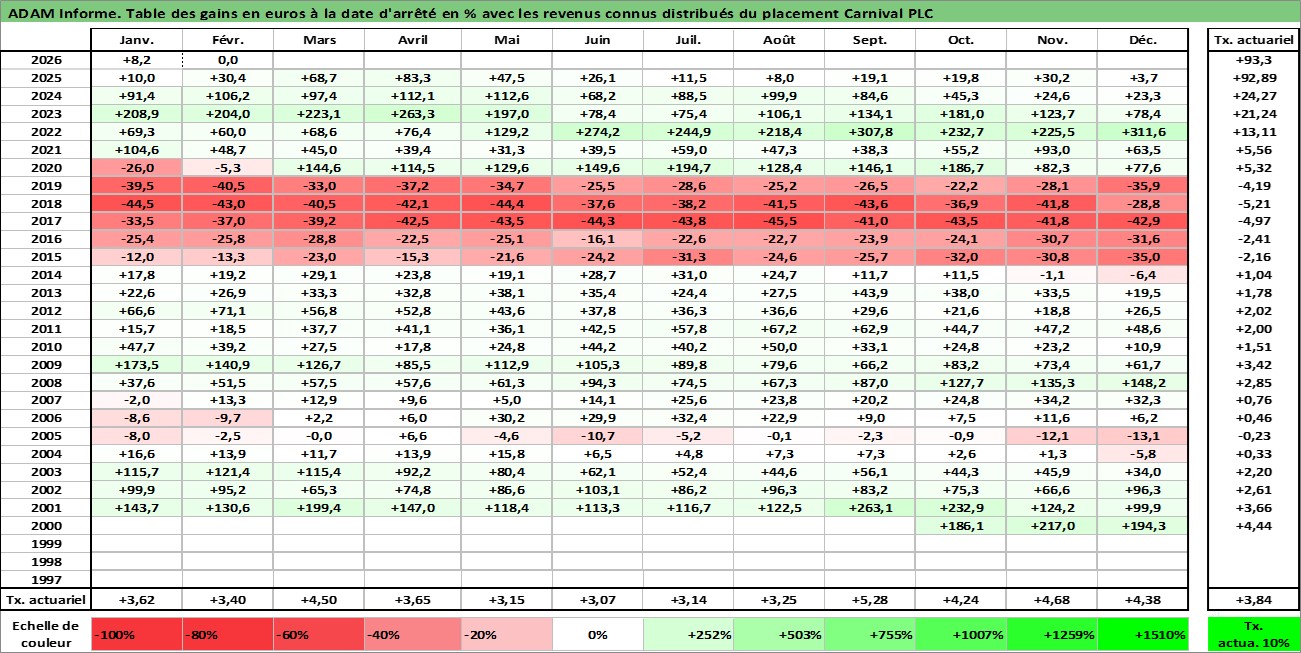Select 2021 Nov. value +93,0
The height and width of the screenshot is (653, 1301).
1052,149
